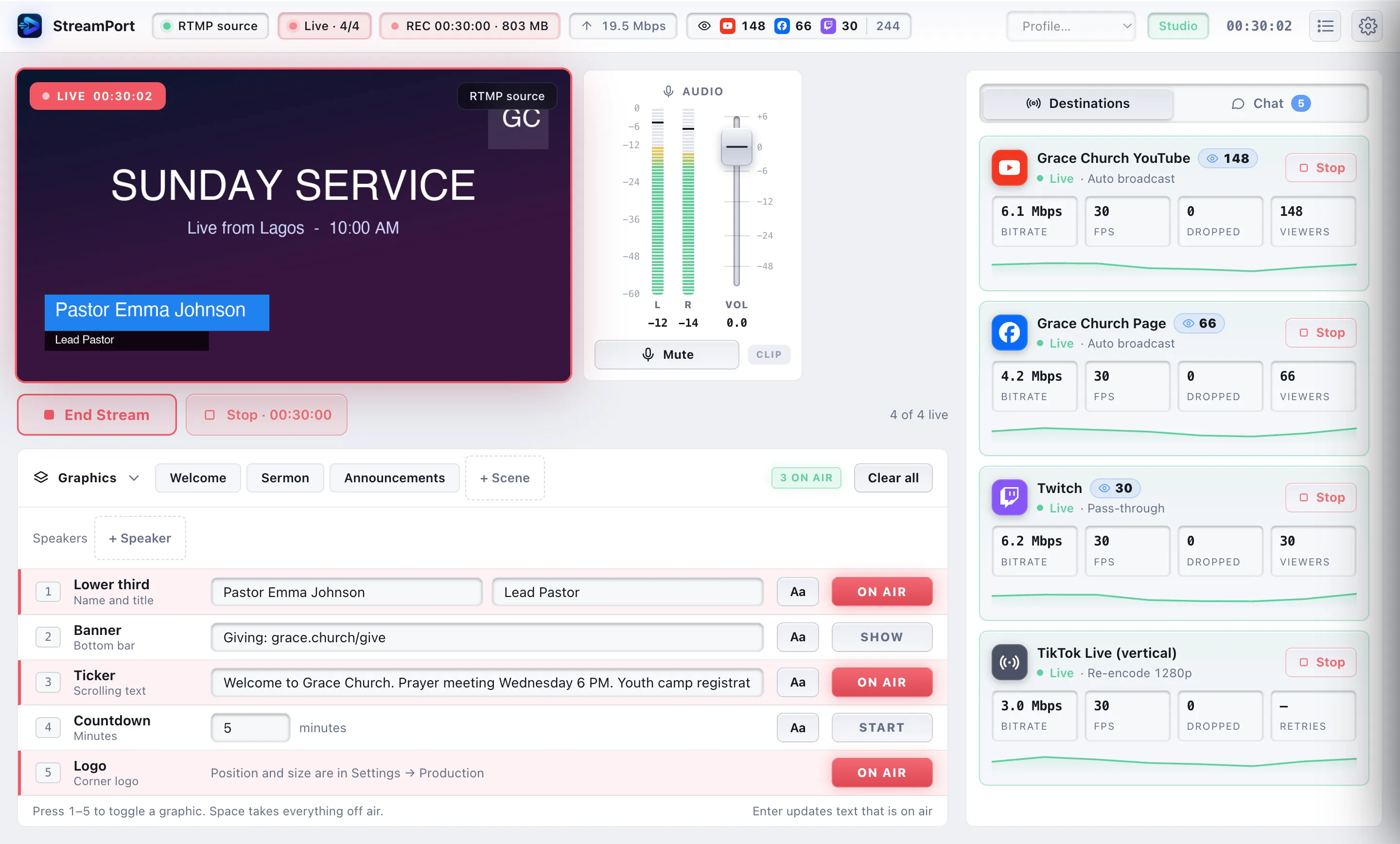Expand the Graphics chevron
This screenshot has height=844, width=1400.
[x=134, y=478]
